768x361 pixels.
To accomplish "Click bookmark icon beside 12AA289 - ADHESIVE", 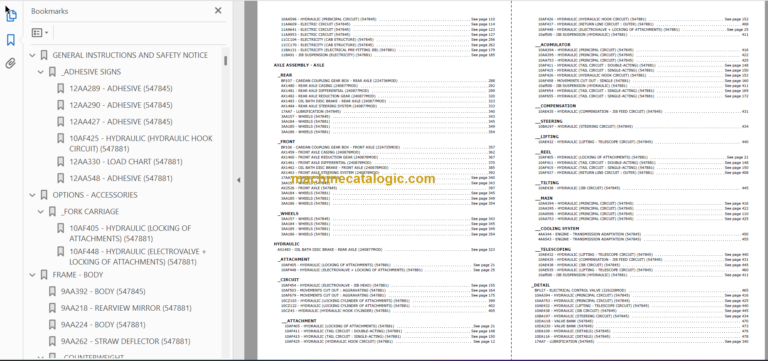I will pos(61,89).
